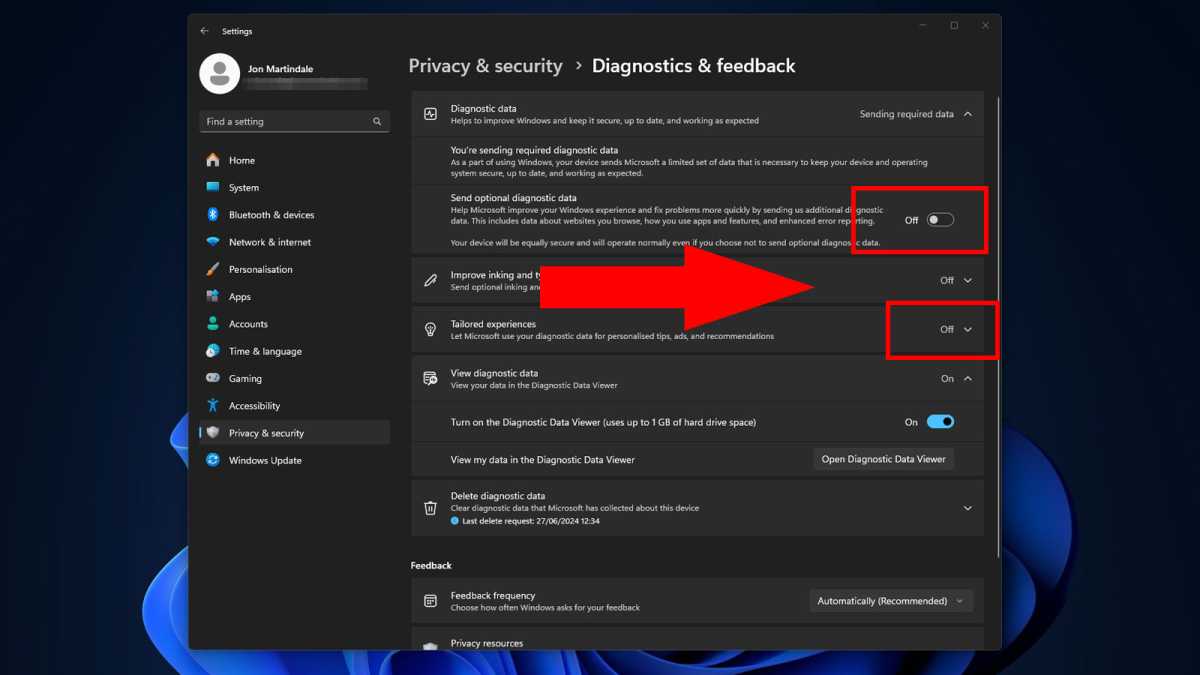Click the Privacy resources shield icon
The image size is (1200, 675).
(x=430, y=646)
